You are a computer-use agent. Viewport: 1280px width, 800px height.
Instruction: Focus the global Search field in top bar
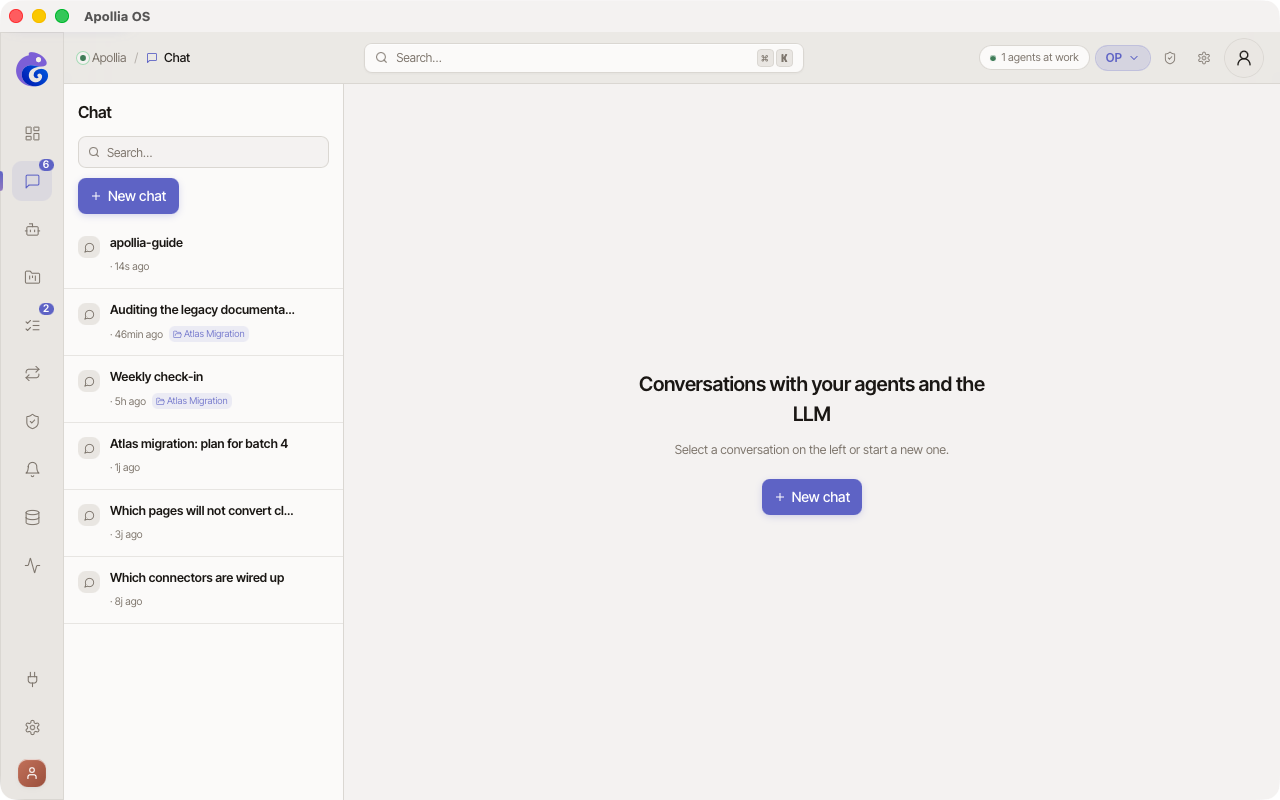pyautogui.click(x=584, y=58)
